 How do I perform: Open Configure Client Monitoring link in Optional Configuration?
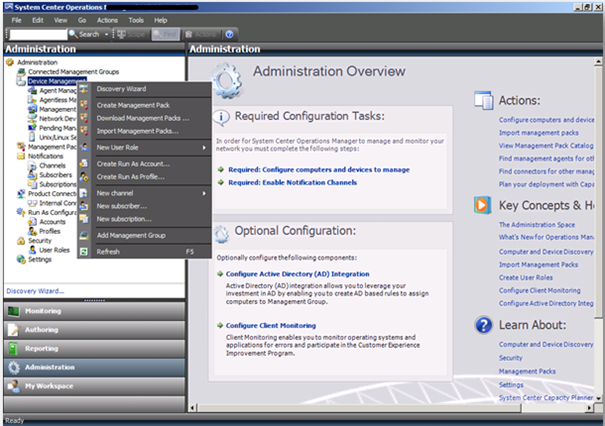(271, 326)
